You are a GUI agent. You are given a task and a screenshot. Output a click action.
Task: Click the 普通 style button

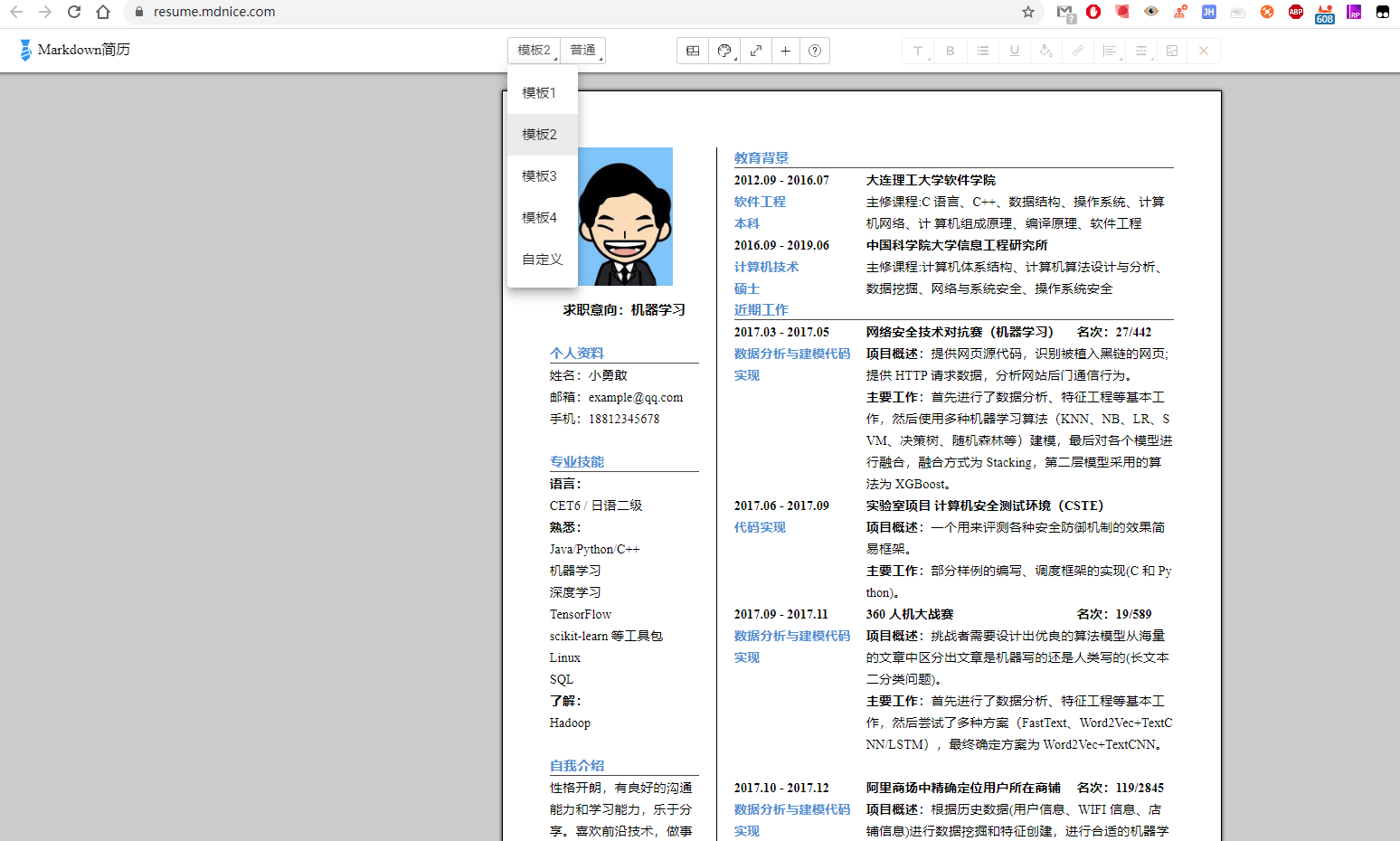pyautogui.click(x=582, y=51)
